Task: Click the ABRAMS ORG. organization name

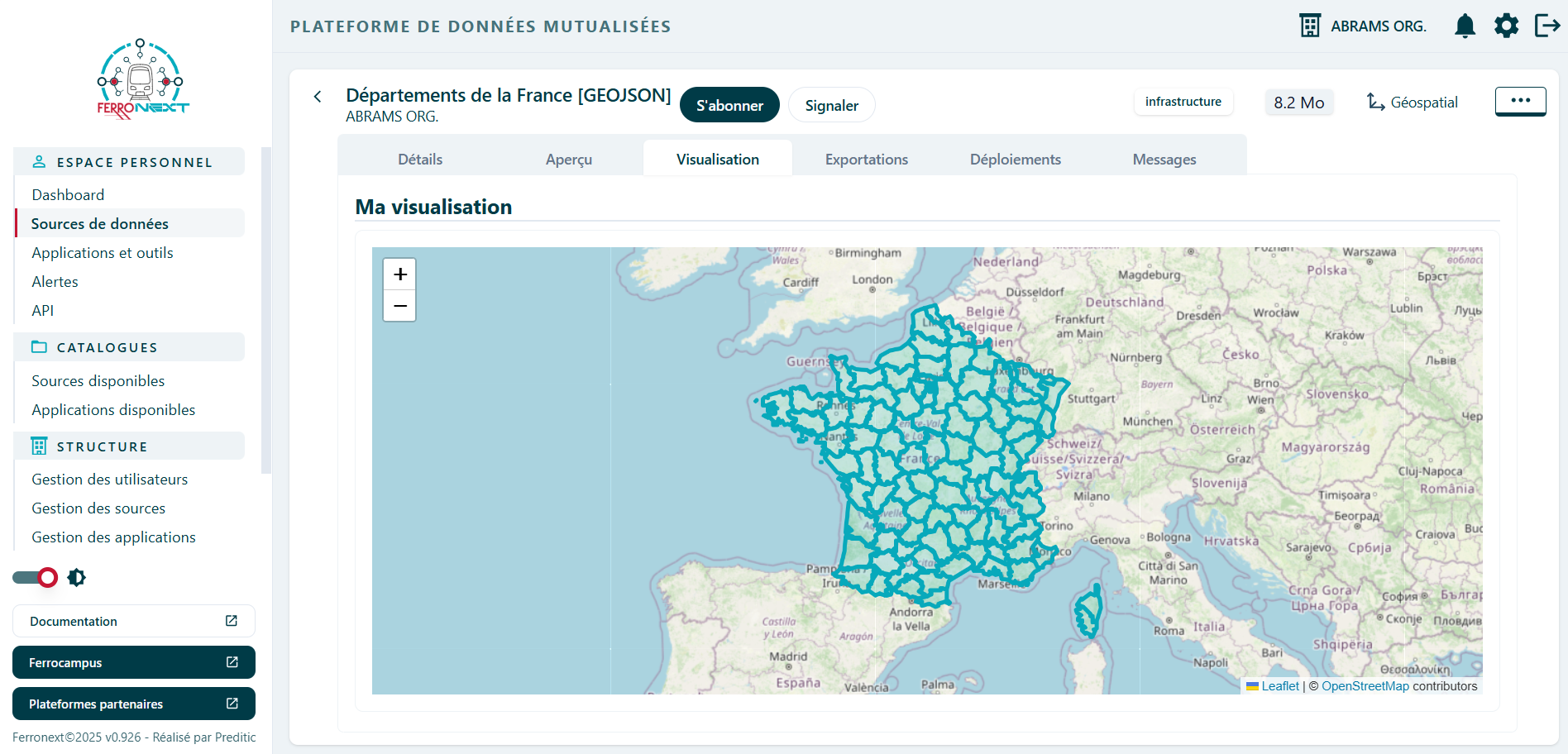Action: point(1379,26)
